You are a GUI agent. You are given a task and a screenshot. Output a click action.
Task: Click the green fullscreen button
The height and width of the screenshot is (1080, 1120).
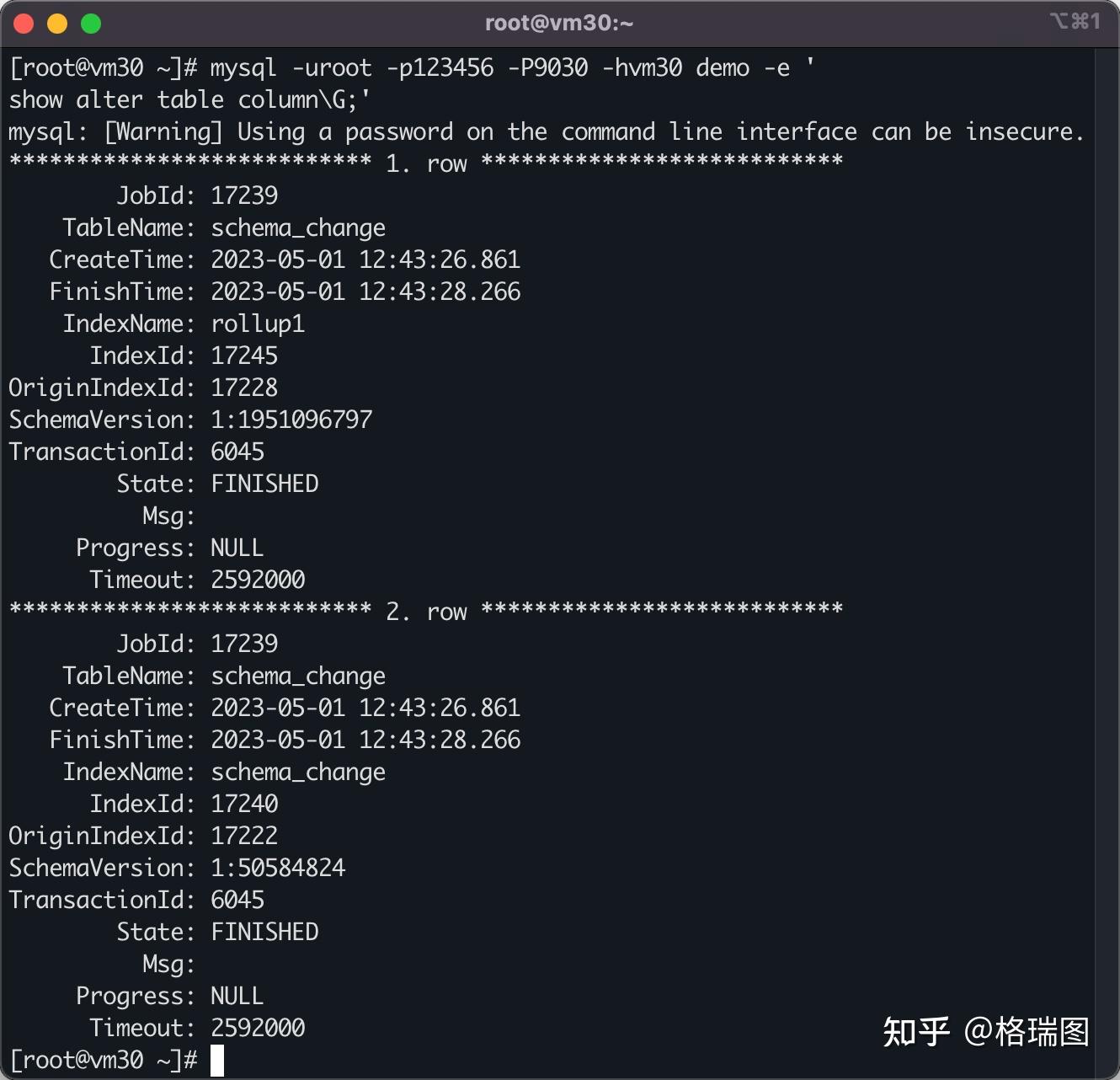(x=90, y=23)
